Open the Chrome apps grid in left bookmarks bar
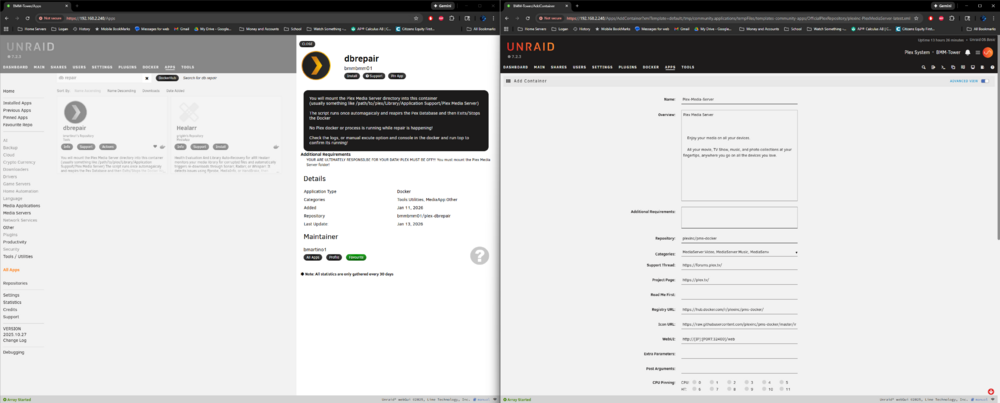 pos(7,29)
